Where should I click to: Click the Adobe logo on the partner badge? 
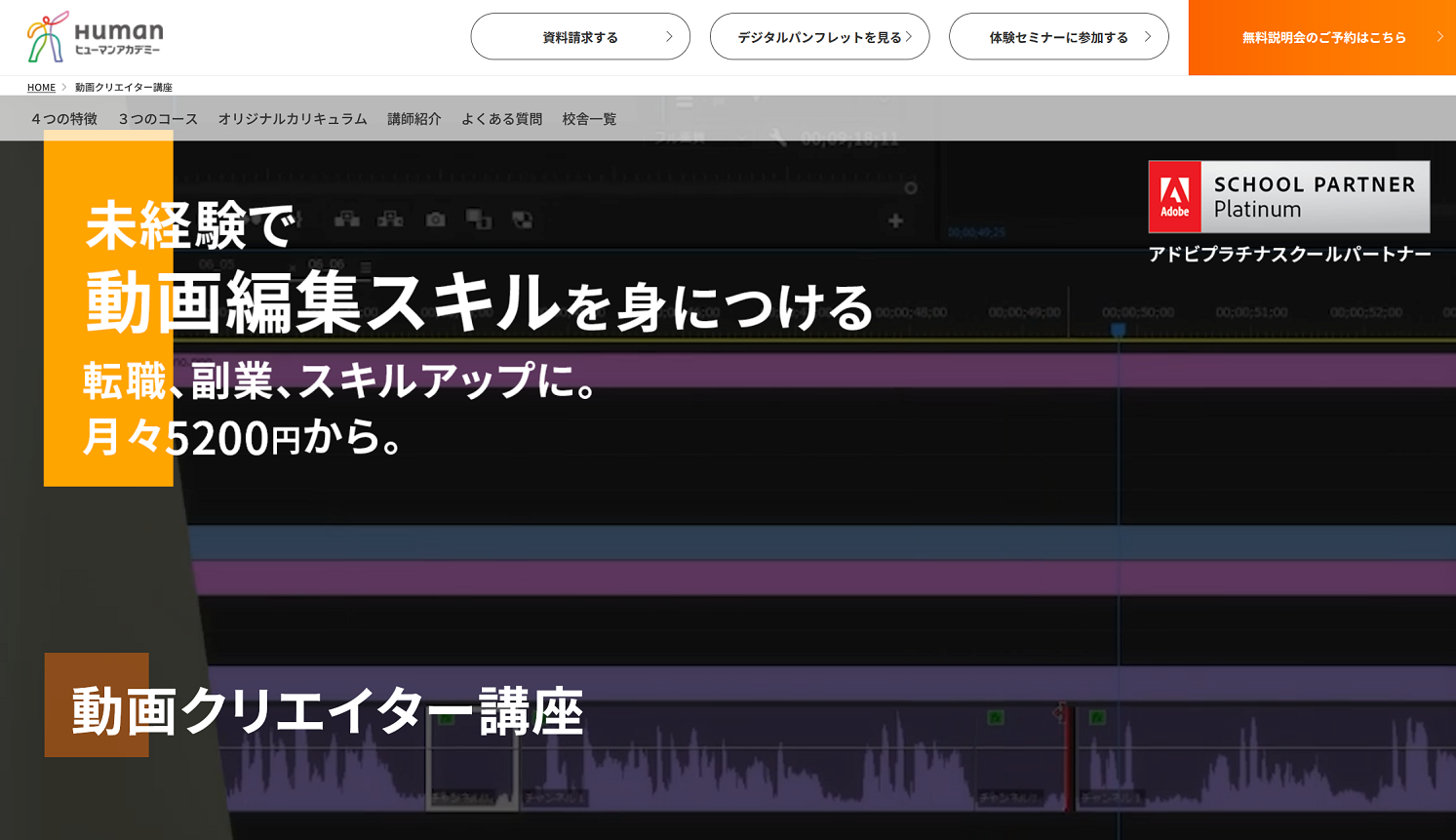[1175, 196]
